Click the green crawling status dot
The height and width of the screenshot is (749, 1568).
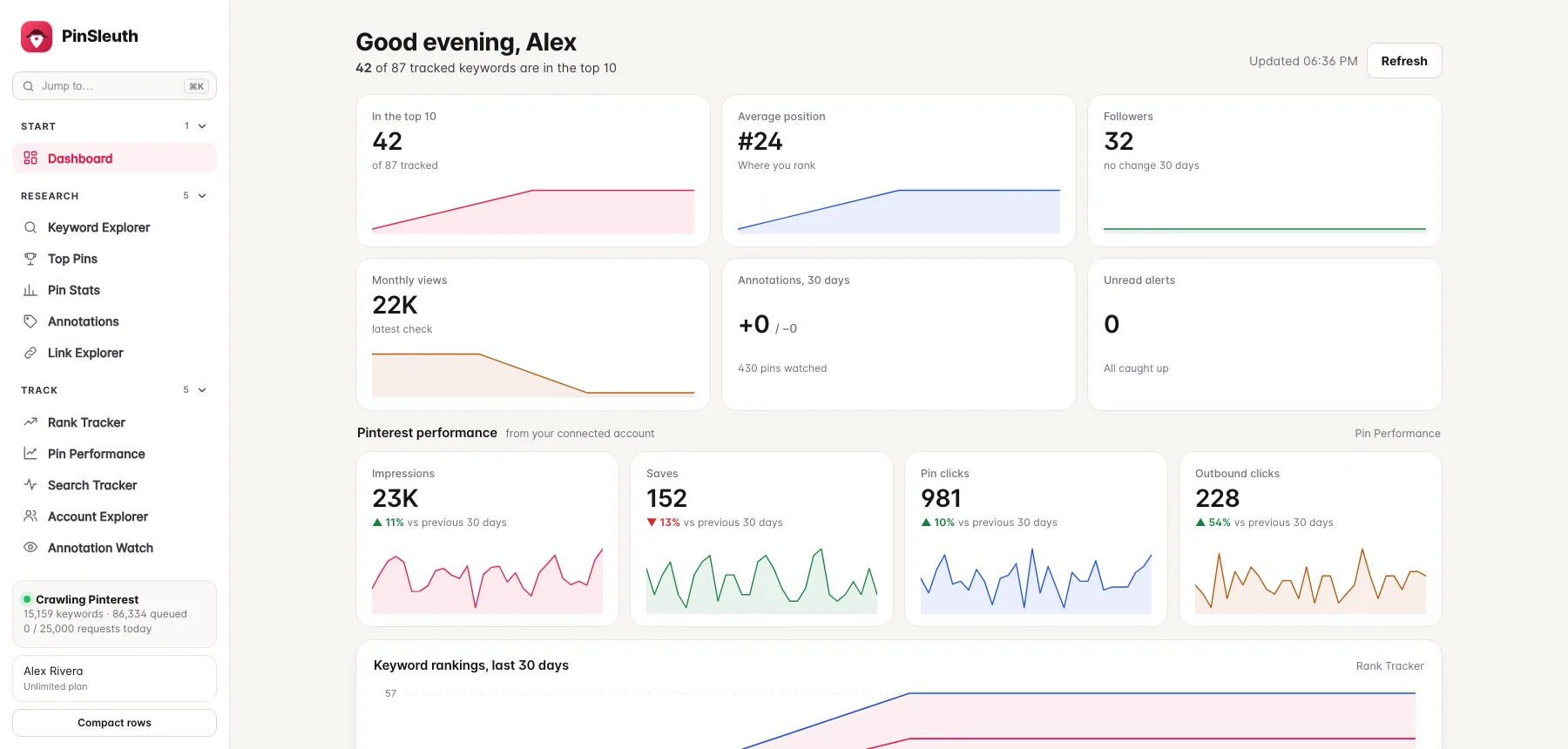tap(27, 599)
